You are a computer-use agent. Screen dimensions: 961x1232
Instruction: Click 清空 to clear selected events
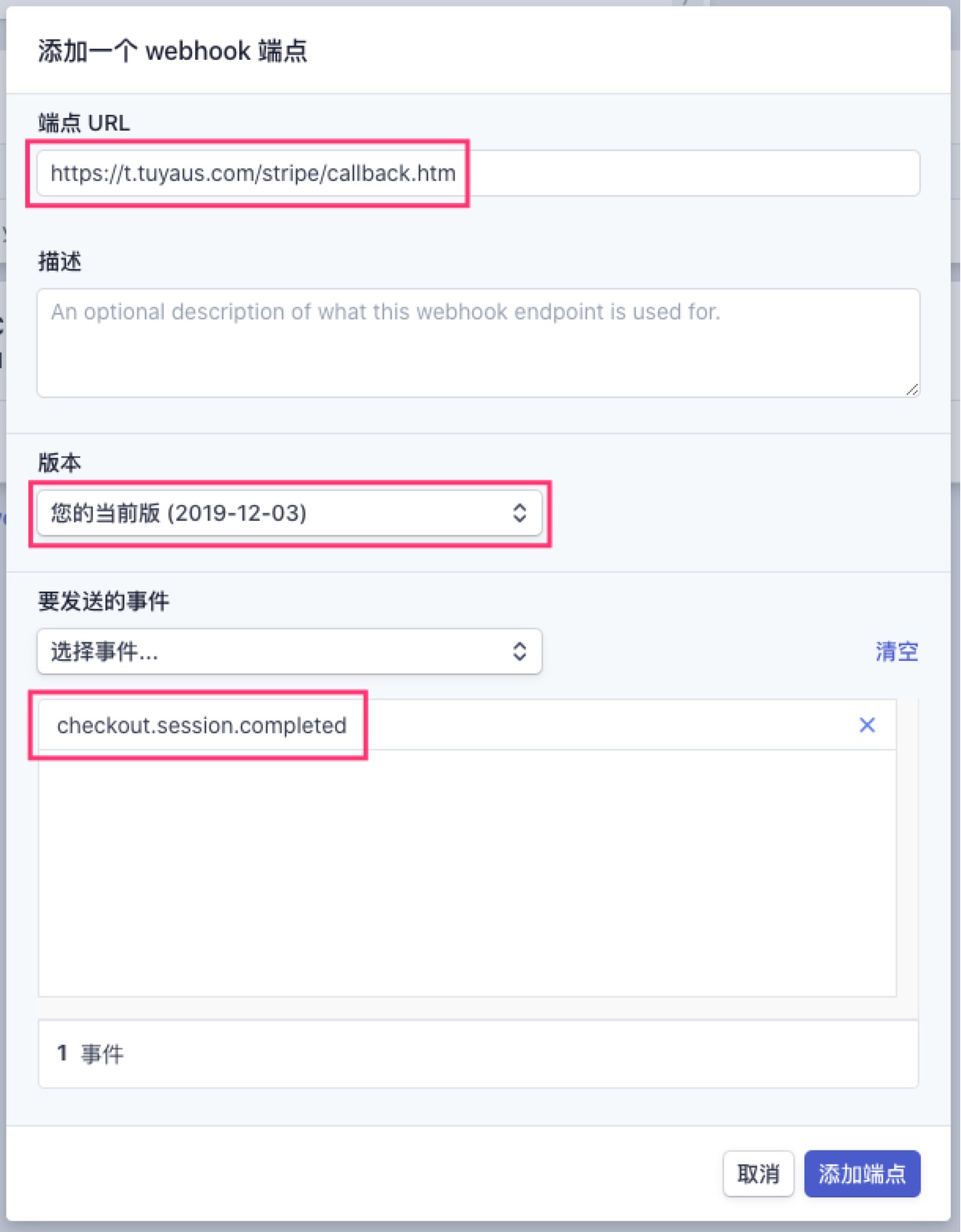896,651
